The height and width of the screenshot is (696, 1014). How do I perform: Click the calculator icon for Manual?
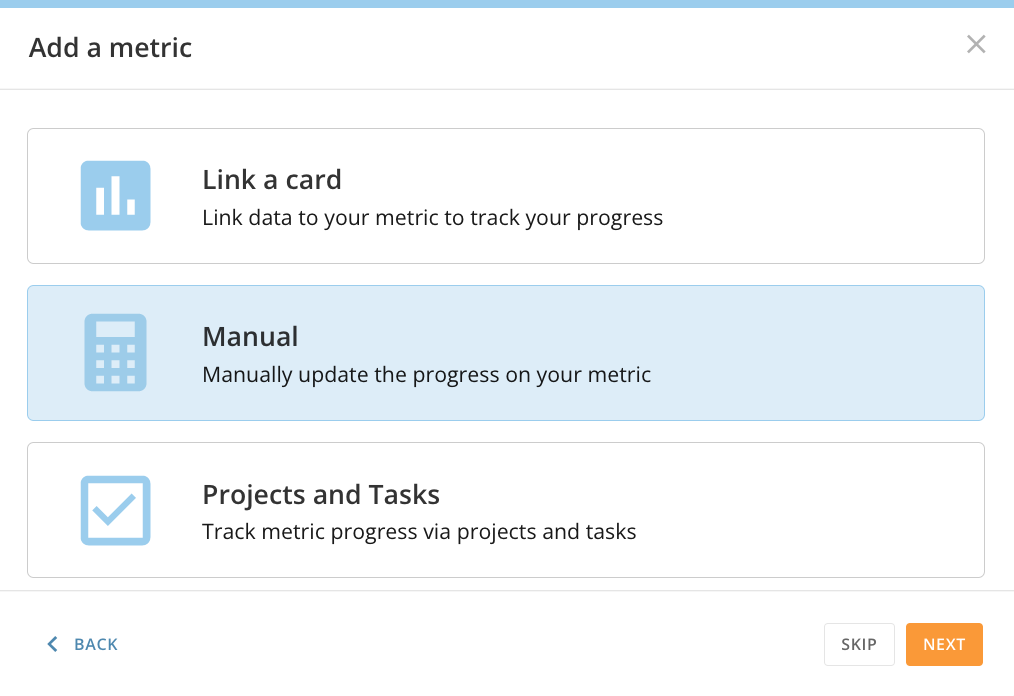(115, 352)
